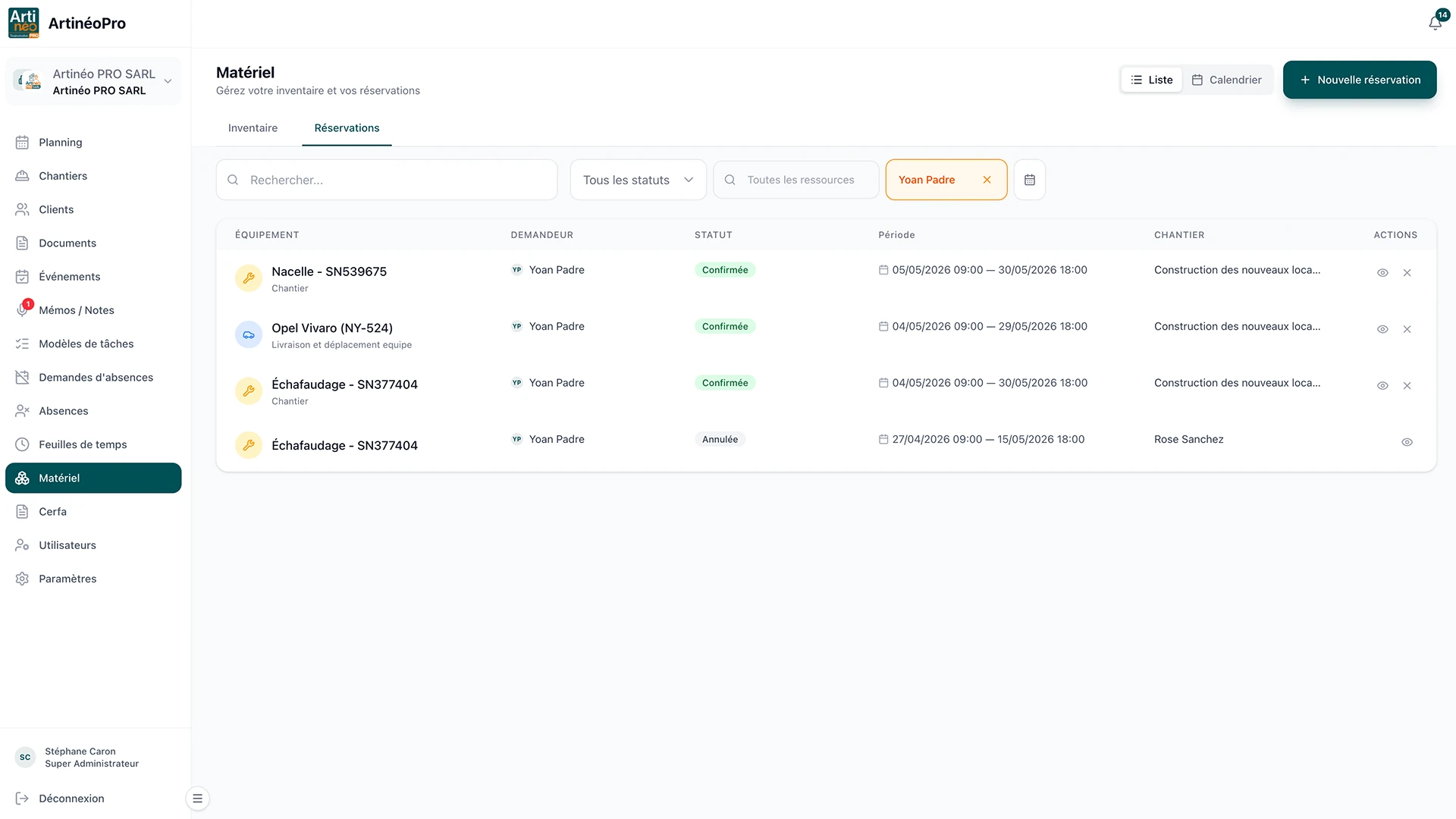Open the date filter calendar icon

tap(1030, 180)
